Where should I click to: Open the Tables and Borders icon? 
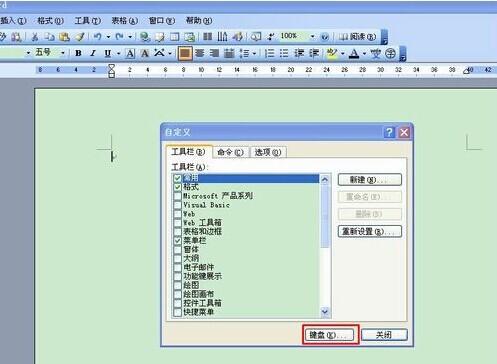click(160, 37)
